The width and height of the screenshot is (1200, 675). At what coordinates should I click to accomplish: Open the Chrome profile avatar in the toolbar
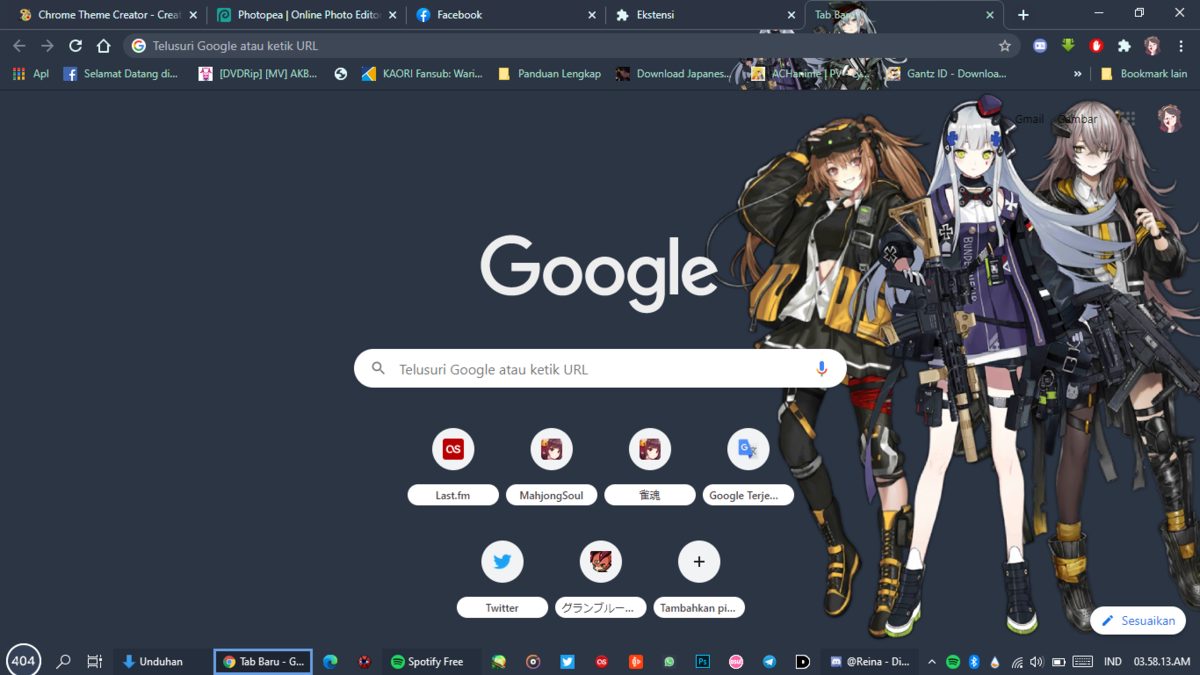[x=1152, y=46]
